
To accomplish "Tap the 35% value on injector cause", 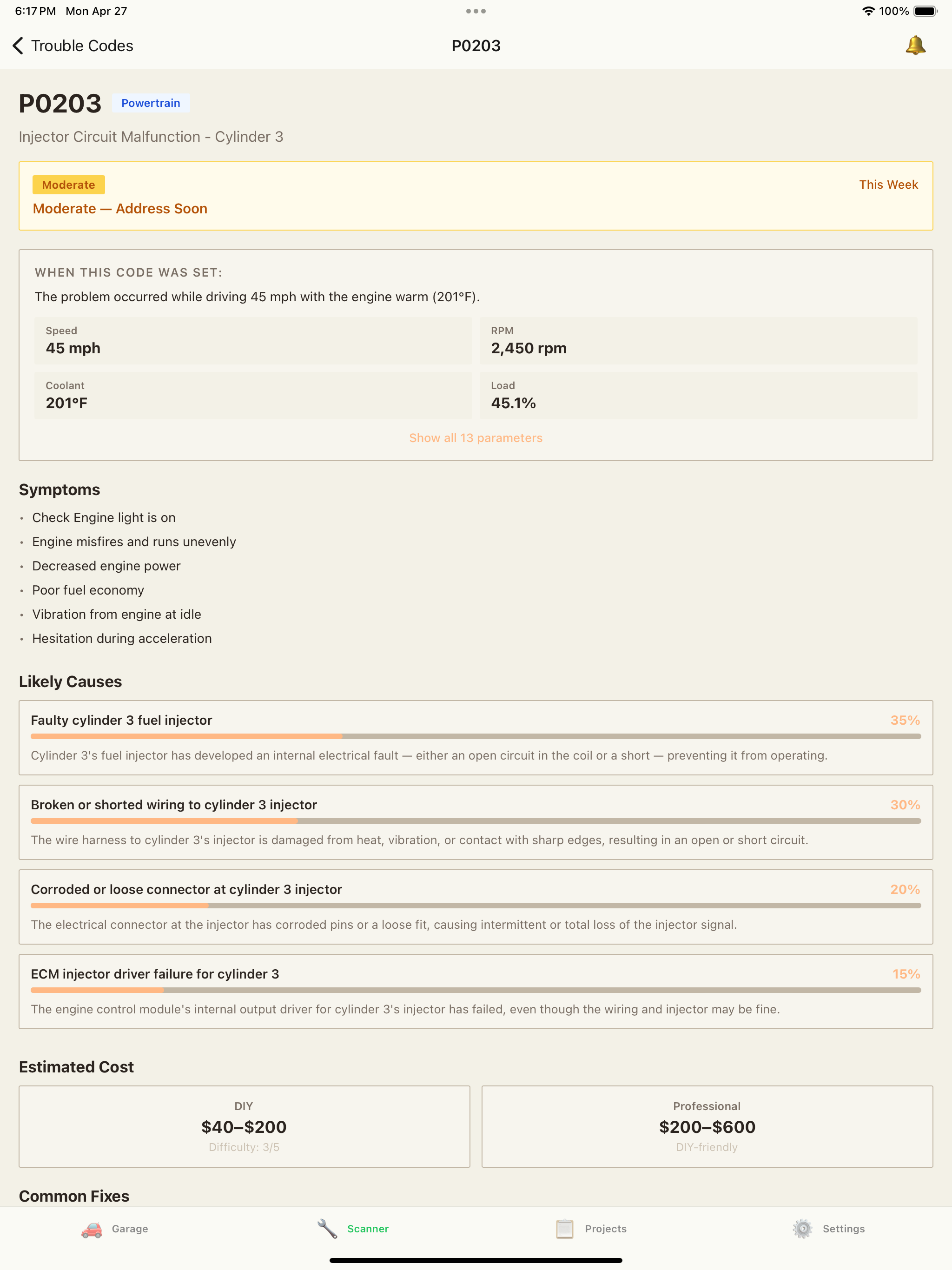I will [x=905, y=720].
